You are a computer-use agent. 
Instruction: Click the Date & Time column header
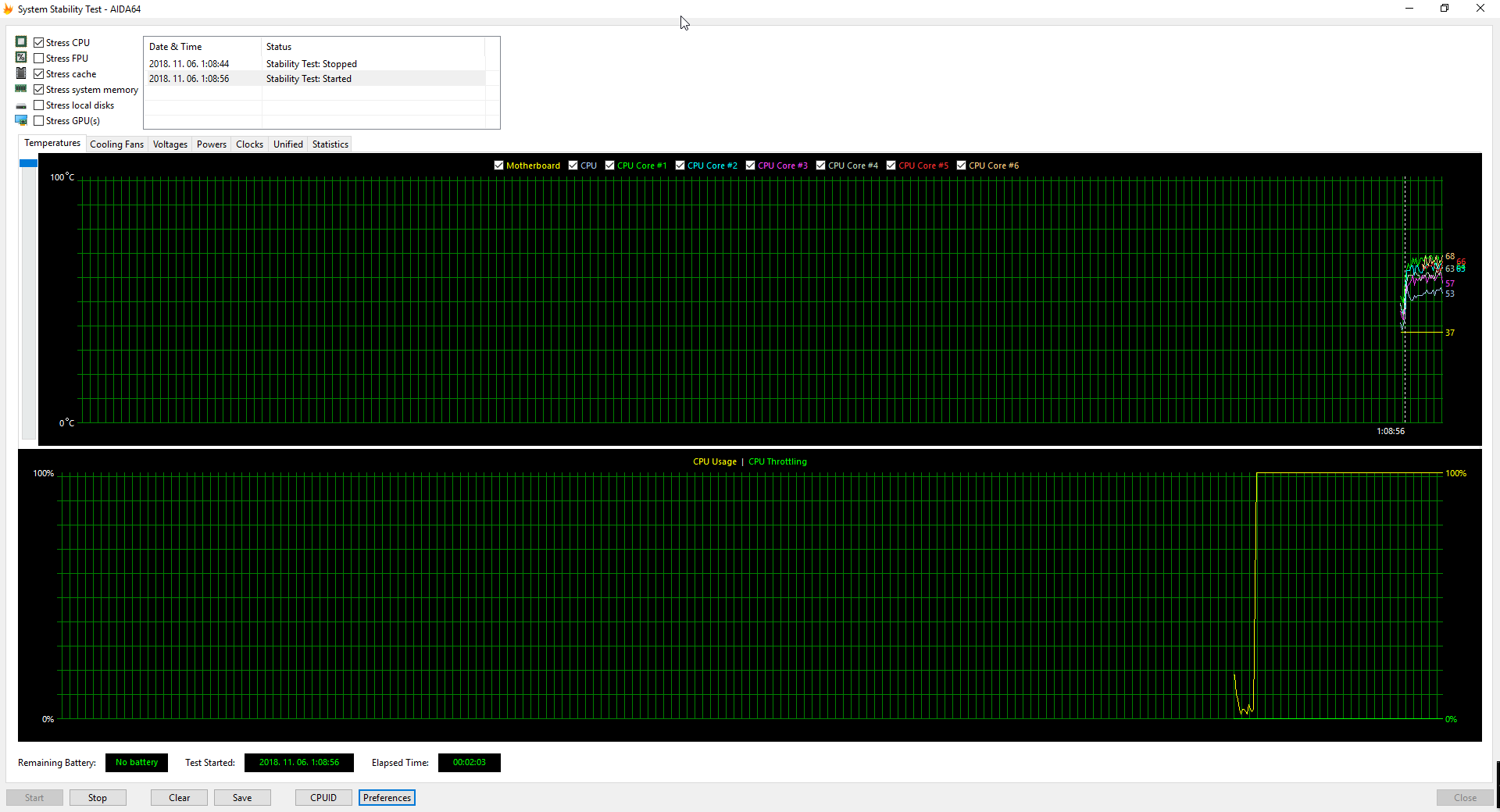click(x=203, y=47)
